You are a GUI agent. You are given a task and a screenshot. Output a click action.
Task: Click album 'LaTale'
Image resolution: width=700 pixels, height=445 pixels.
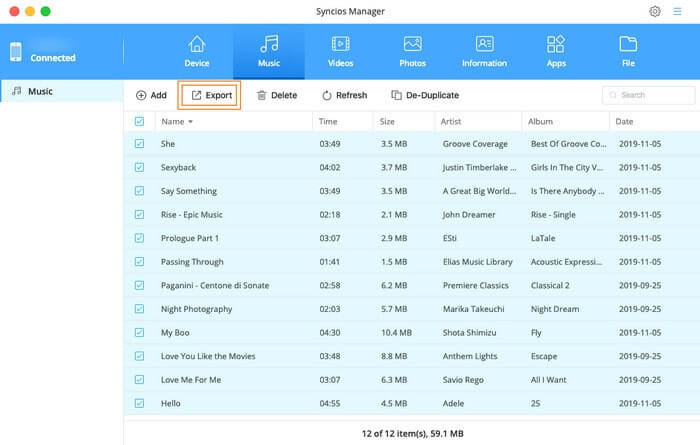tap(543, 238)
